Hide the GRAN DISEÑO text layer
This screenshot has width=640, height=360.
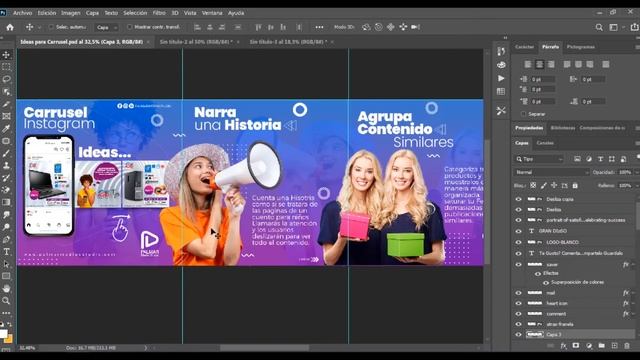point(518,231)
